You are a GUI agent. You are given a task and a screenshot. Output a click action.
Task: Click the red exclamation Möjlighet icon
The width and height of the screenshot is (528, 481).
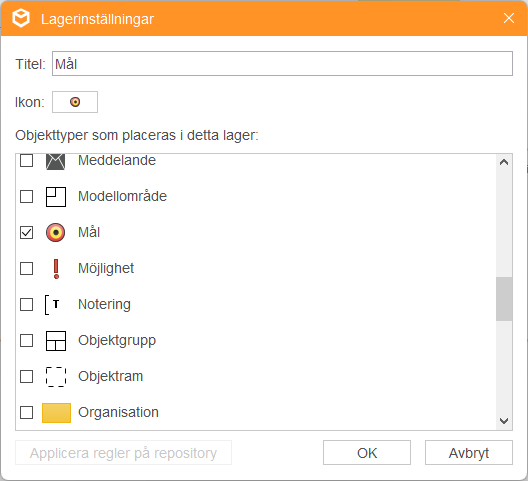click(56, 269)
